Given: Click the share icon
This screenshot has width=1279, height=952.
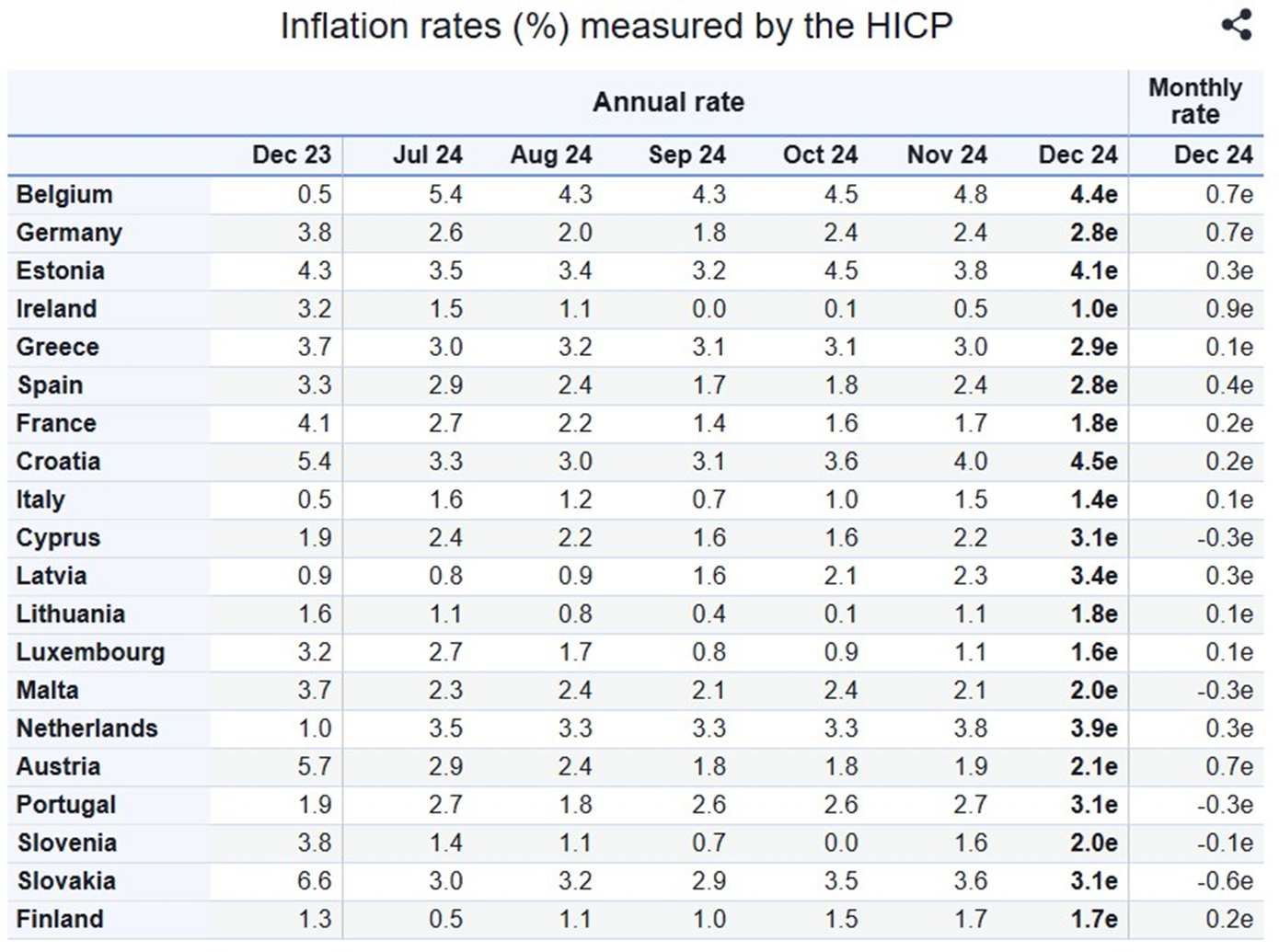Looking at the screenshot, I should coord(1237,25).
